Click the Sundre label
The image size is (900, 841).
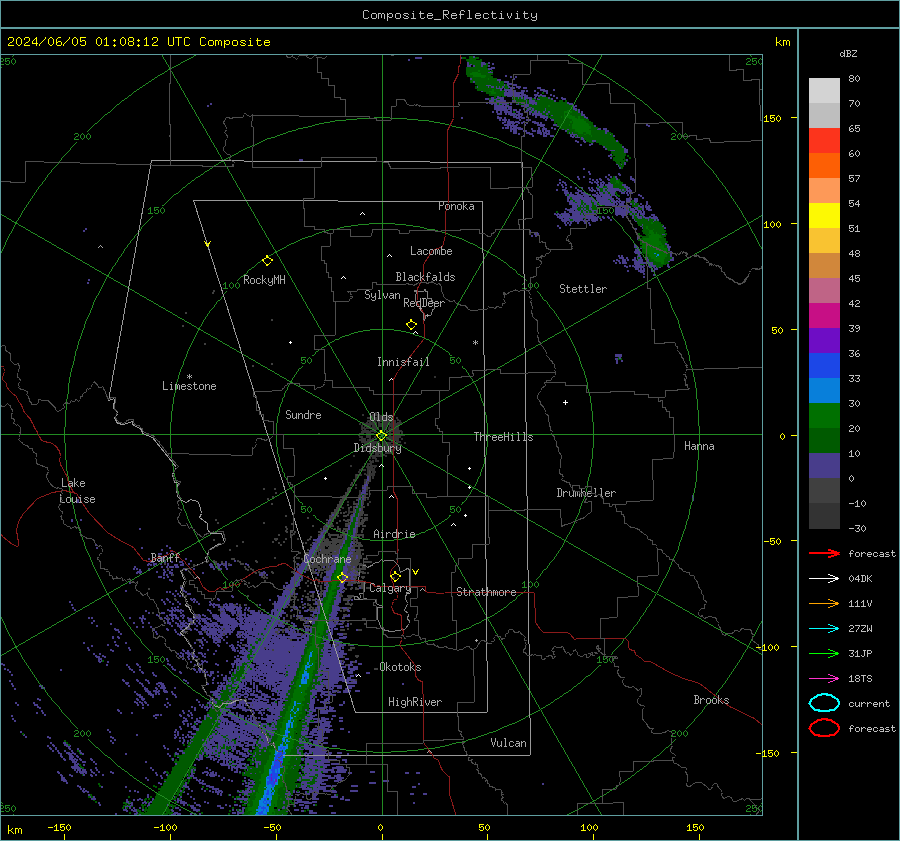(303, 414)
